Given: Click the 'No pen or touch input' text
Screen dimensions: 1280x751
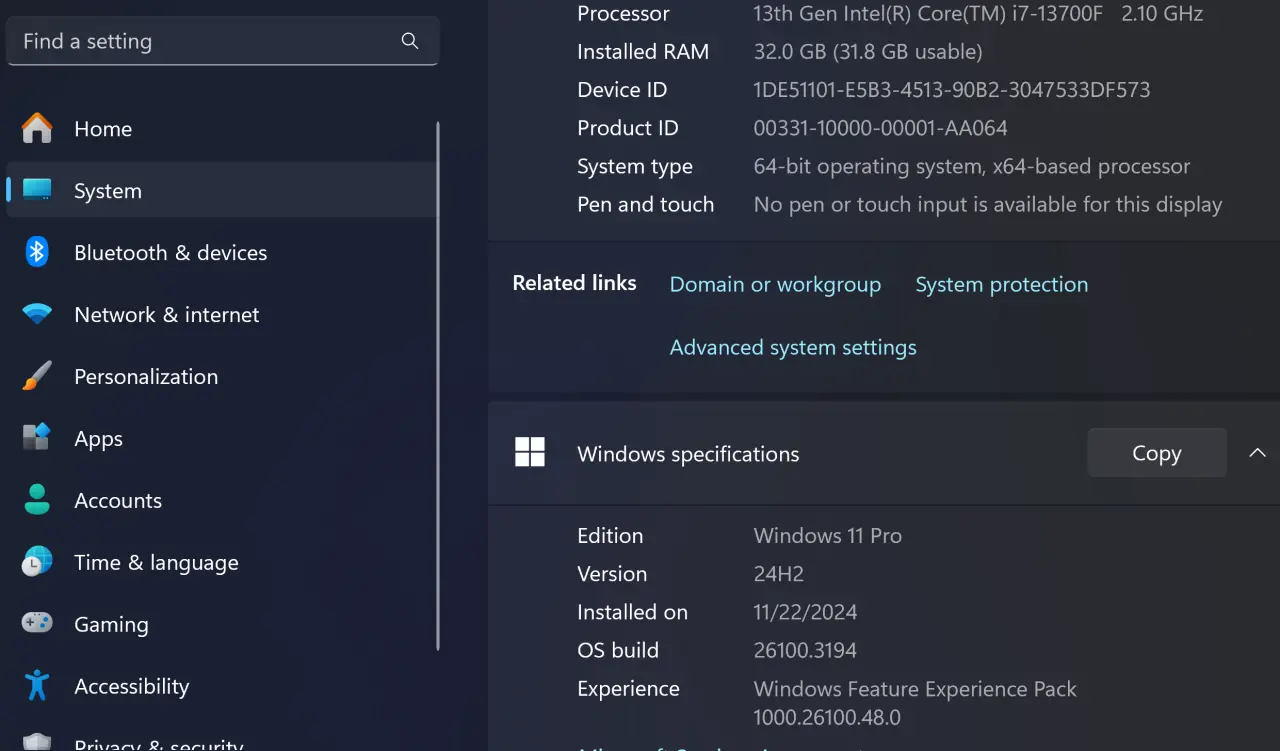Looking at the screenshot, I should 988,204.
